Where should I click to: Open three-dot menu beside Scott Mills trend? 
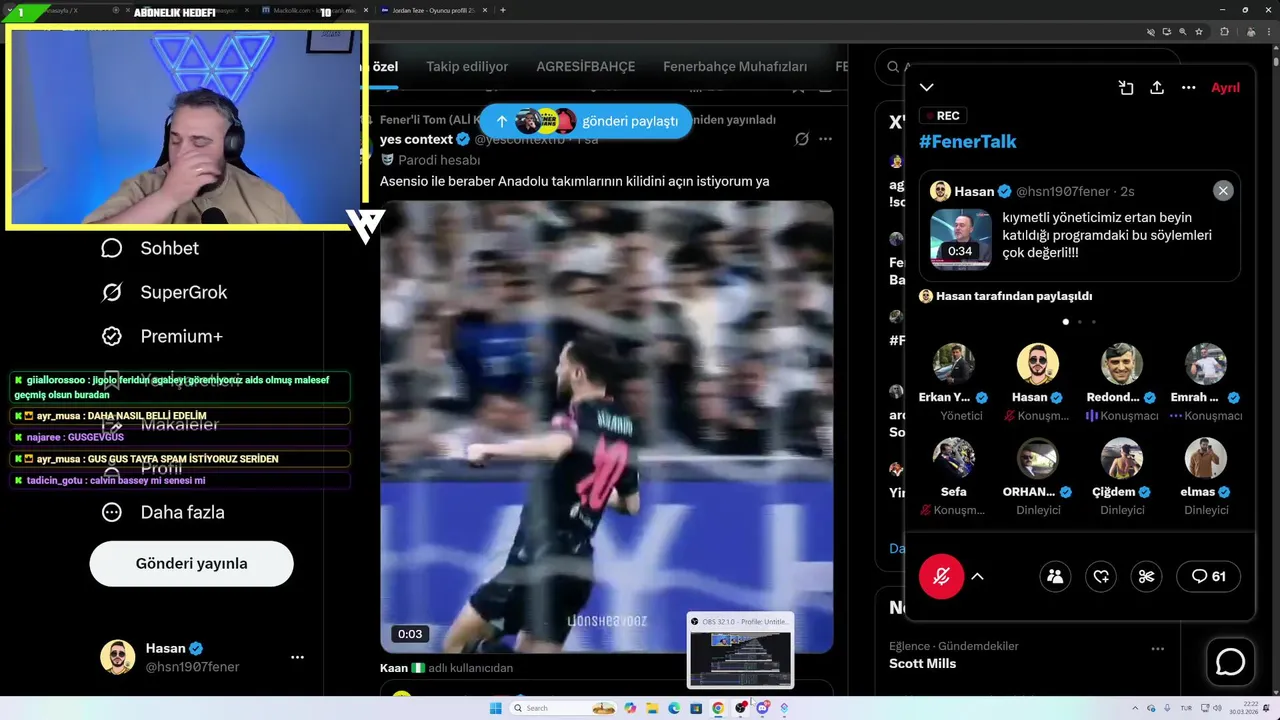pyautogui.click(x=1158, y=649)
